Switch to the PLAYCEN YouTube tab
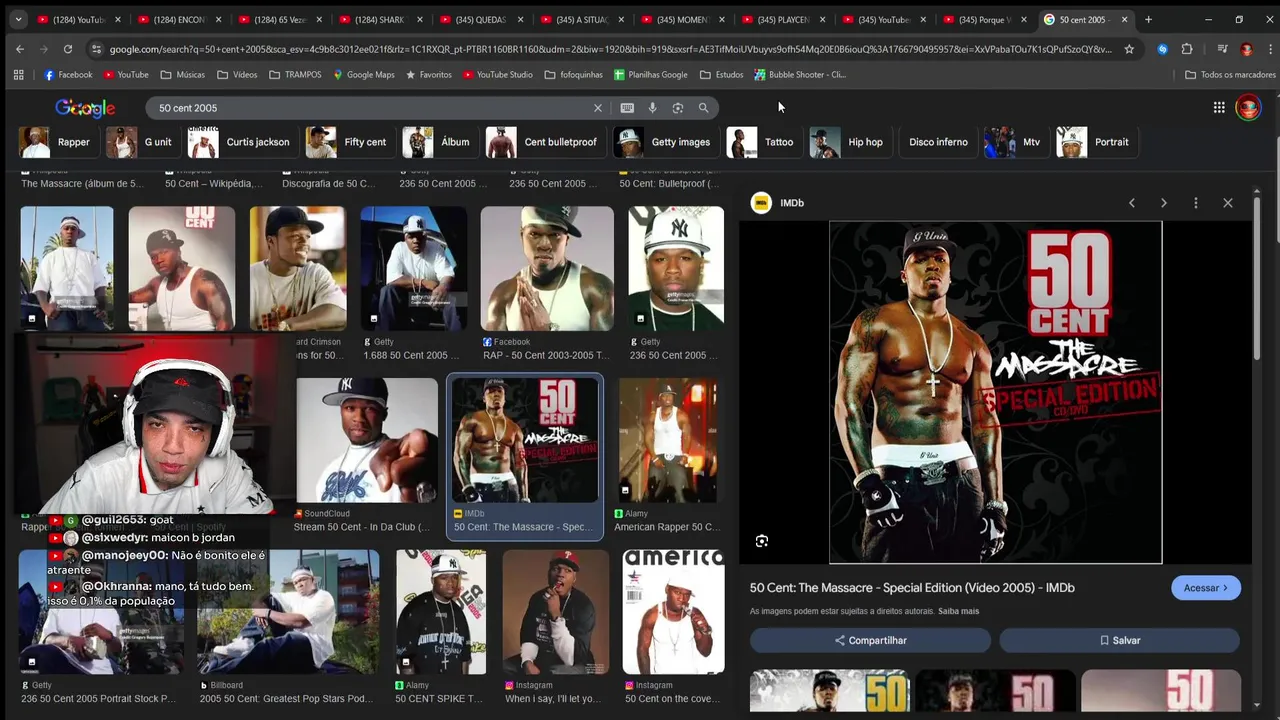The image size is (1280, 720). tap(782, 19)
